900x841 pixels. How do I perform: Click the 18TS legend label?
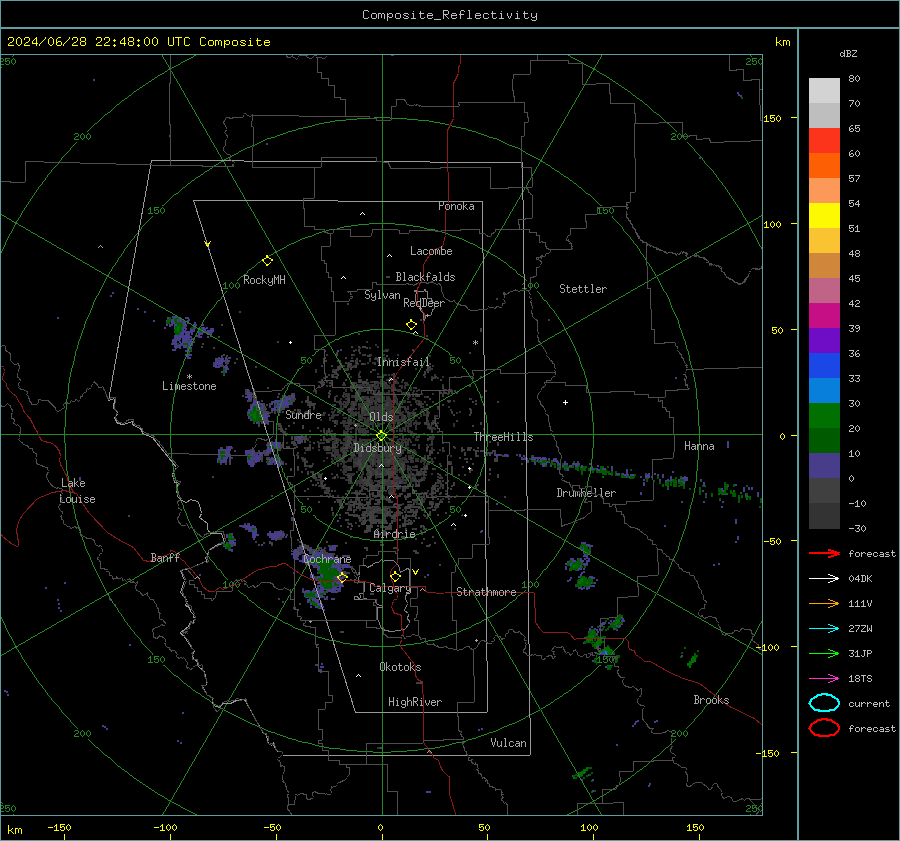pyautogui.click(x=860, y=679)
